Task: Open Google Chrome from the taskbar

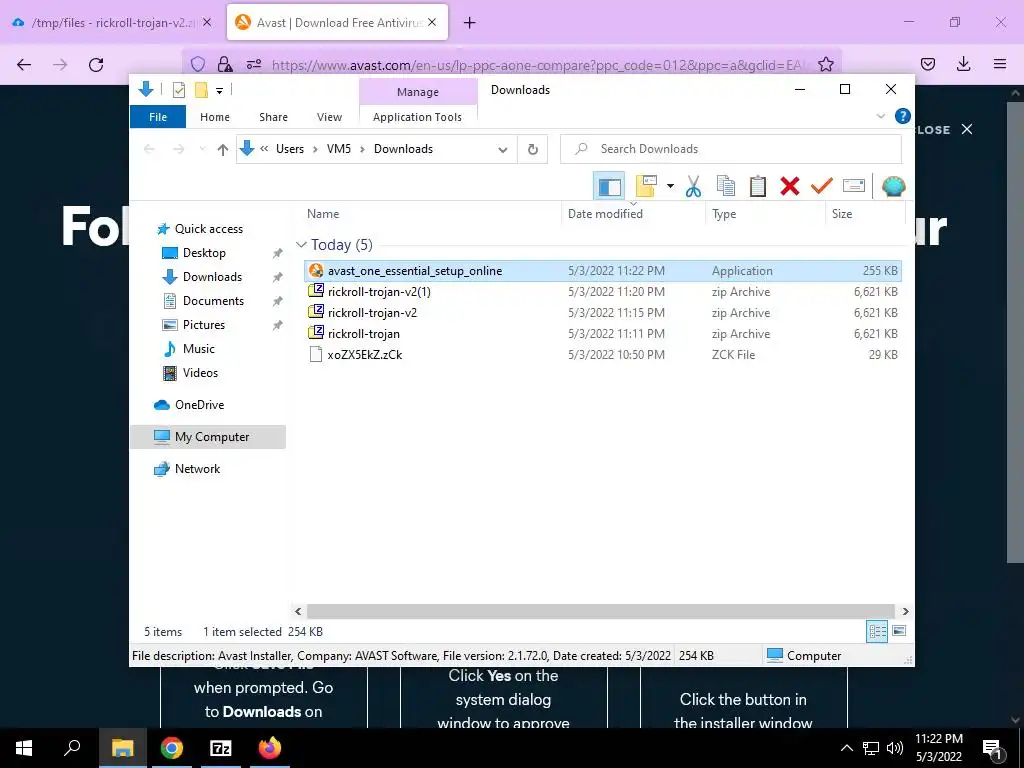Action: tap(172, 748)
